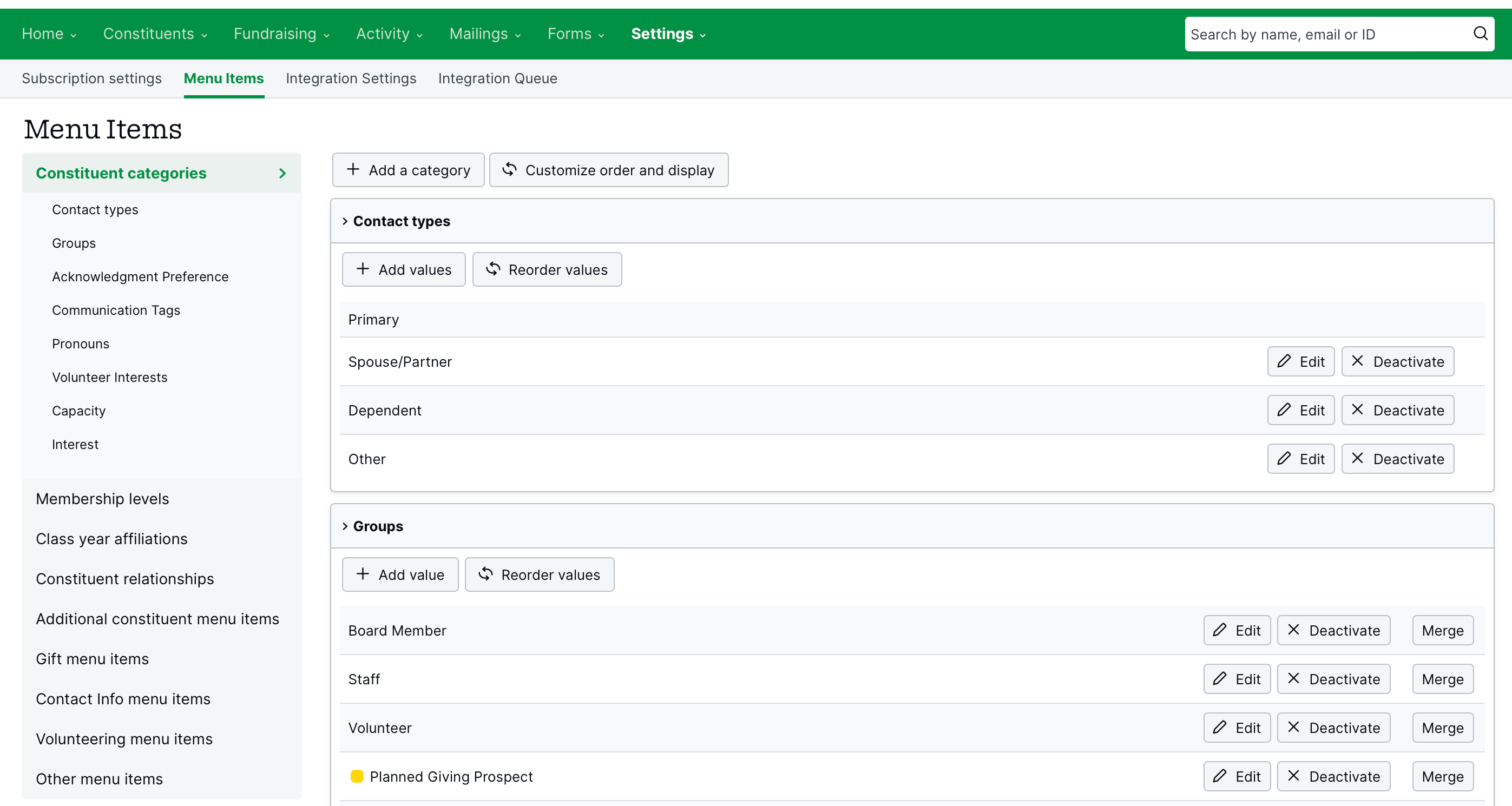Click X icon to deactivate Dependent
This screenshot has height=806, width=1512.
coord(1357,409)
